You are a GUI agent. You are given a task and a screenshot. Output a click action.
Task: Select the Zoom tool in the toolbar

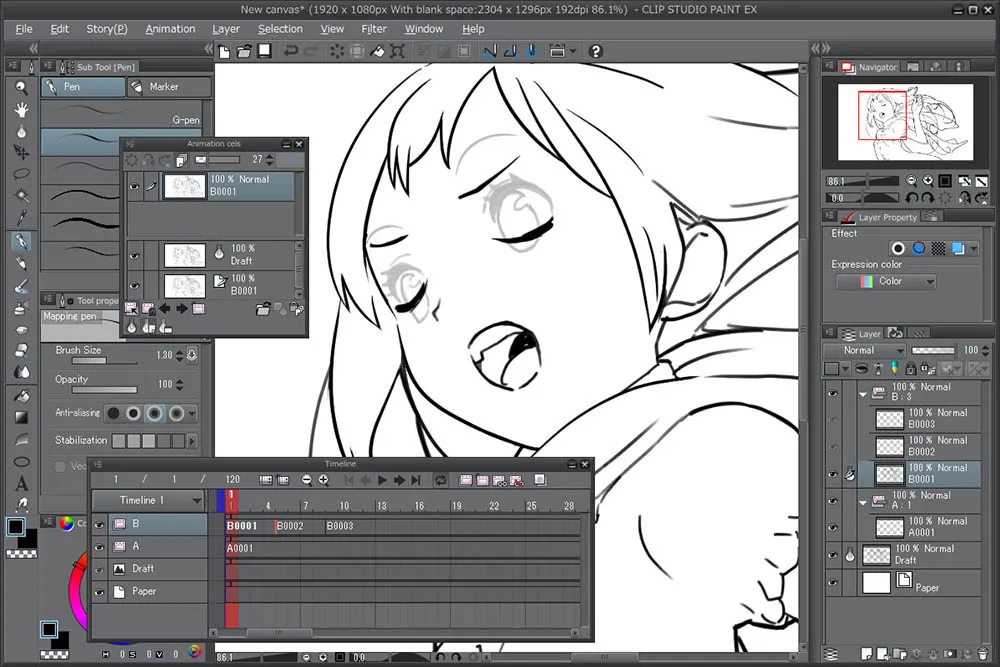pos(22,88)
